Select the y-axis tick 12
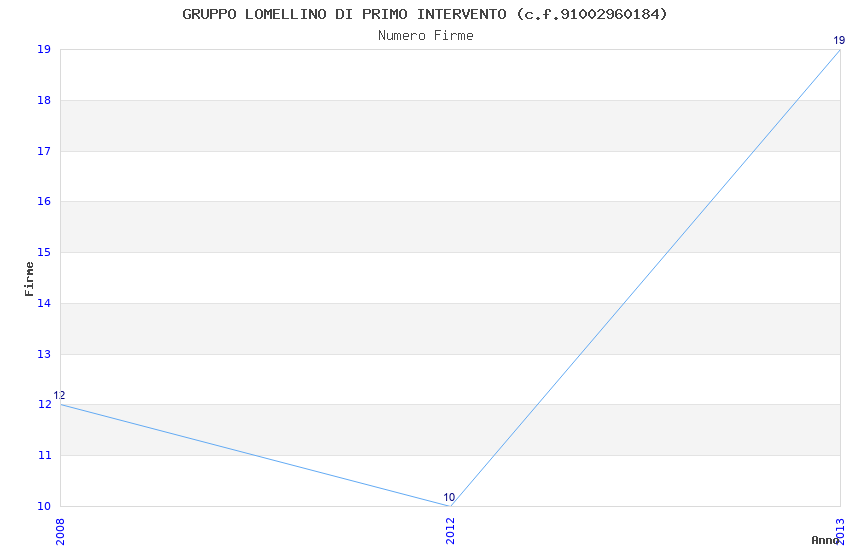The image size is (850, 550). (44, 405)
